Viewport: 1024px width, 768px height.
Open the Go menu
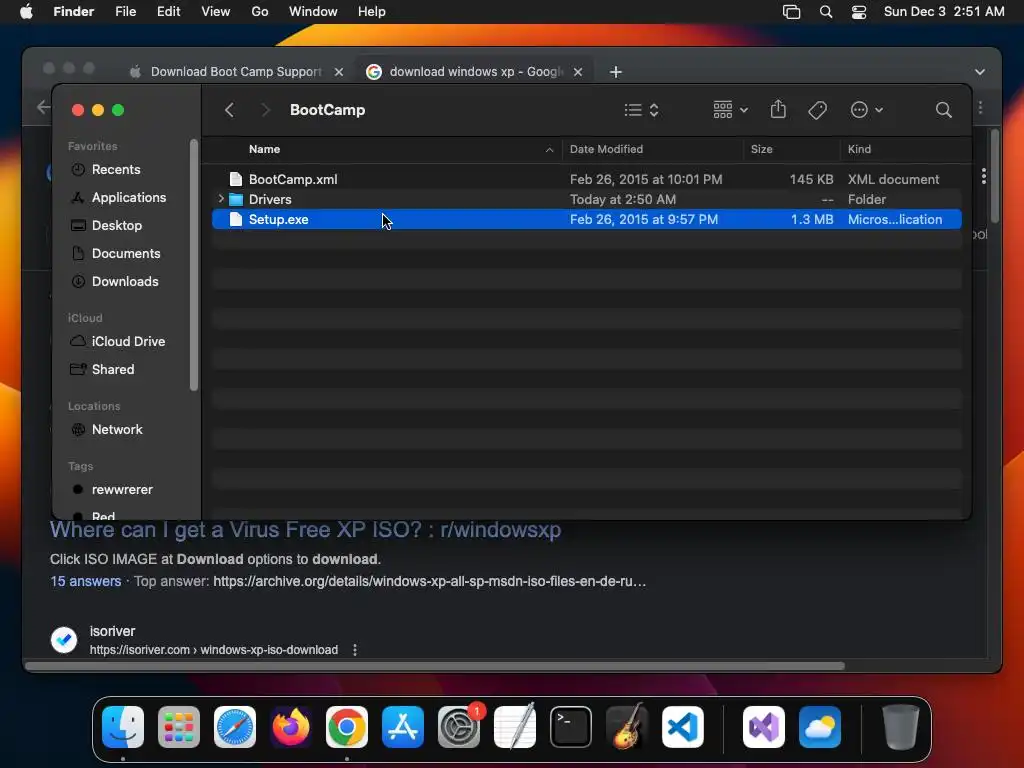coord(260,12)
